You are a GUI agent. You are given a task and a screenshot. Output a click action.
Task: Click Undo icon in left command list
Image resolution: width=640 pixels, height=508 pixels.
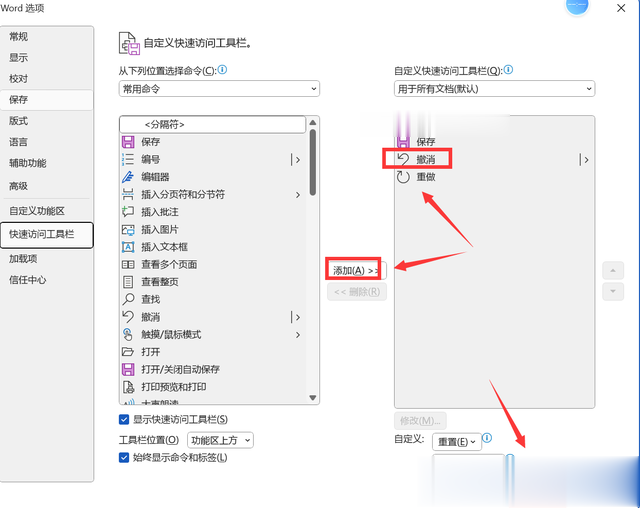[128, 317]
